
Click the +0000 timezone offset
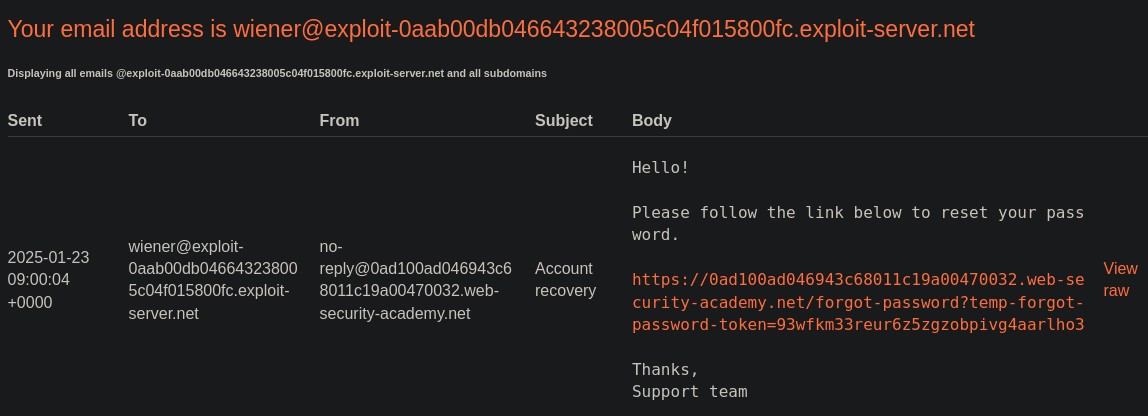point(30,302)
